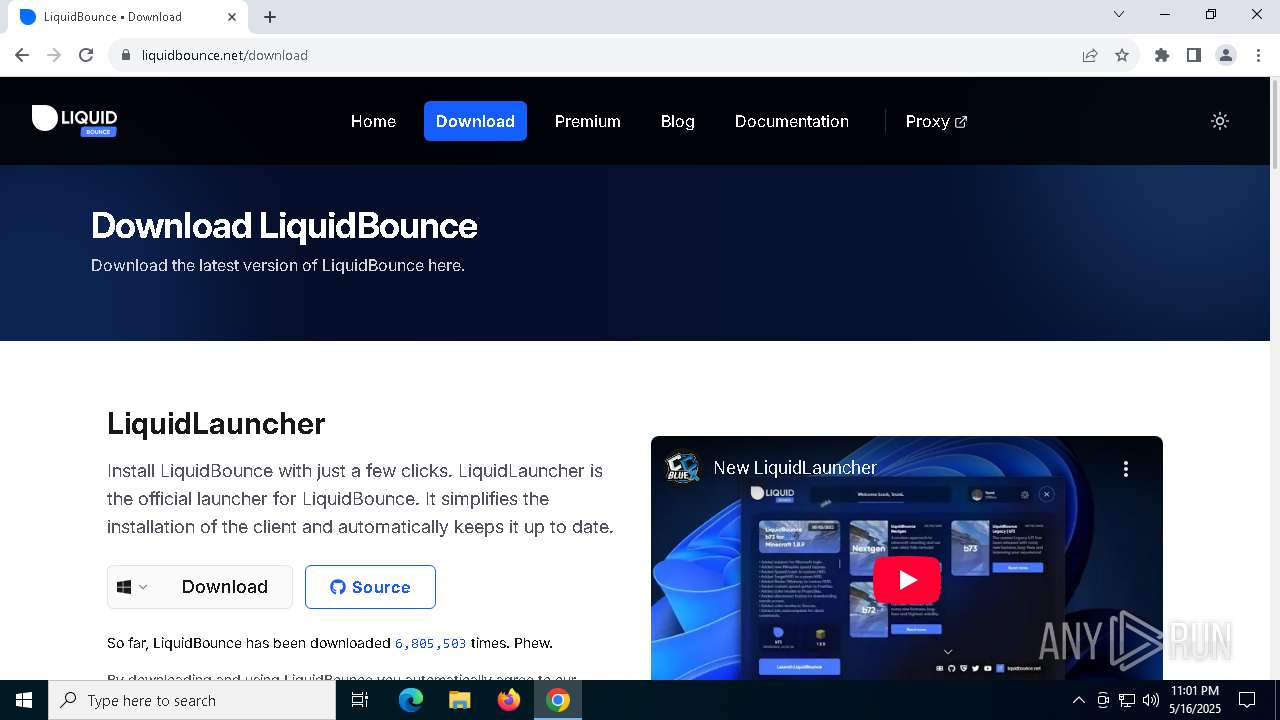Play the New LiquidLauncher YouTube video
The width and height of the screenshot is (1280, 720).
[x=907, y=579]
